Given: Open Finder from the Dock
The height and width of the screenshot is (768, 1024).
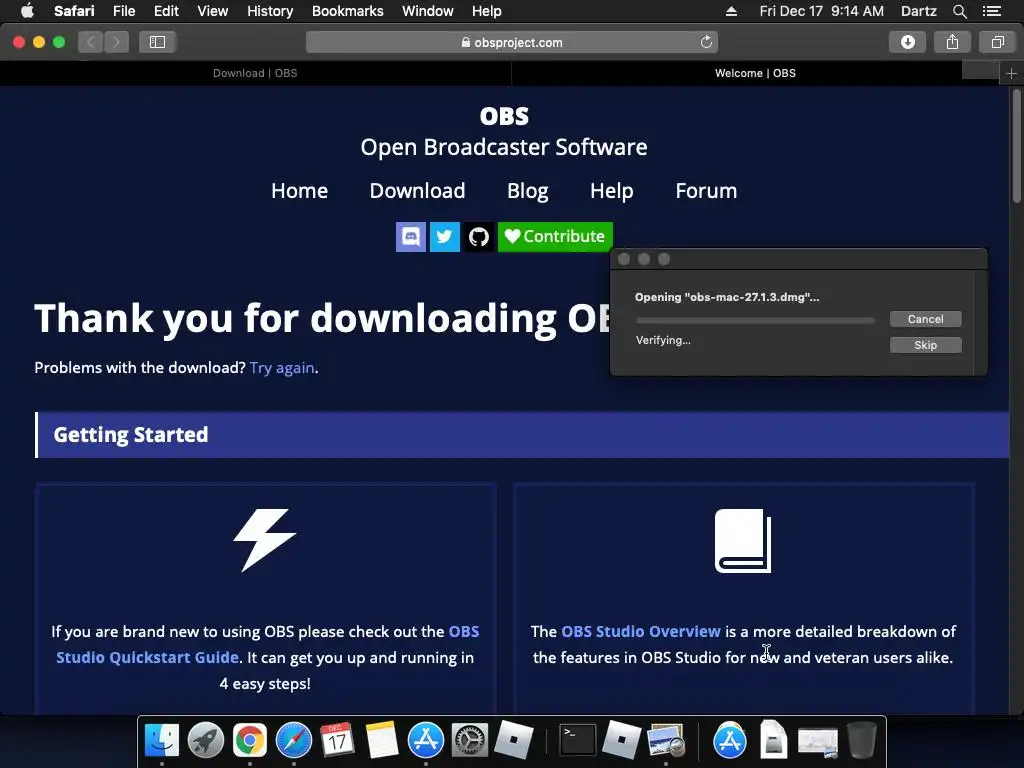Looking at the screenshot, I should coord(161,741).
